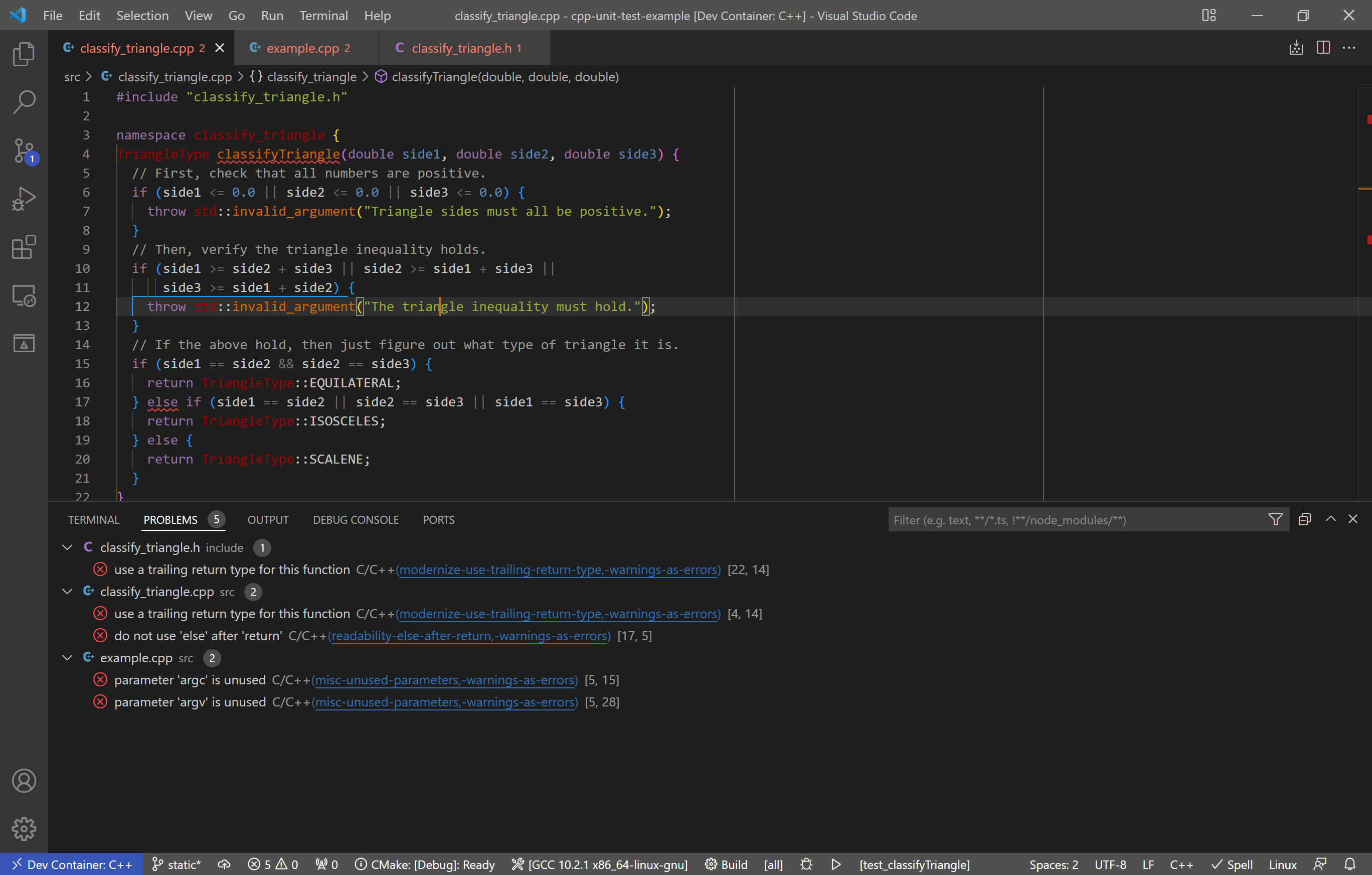Open the Accounts menu
This screenshot has width=1372, height=875.
(x=24, y=781)
